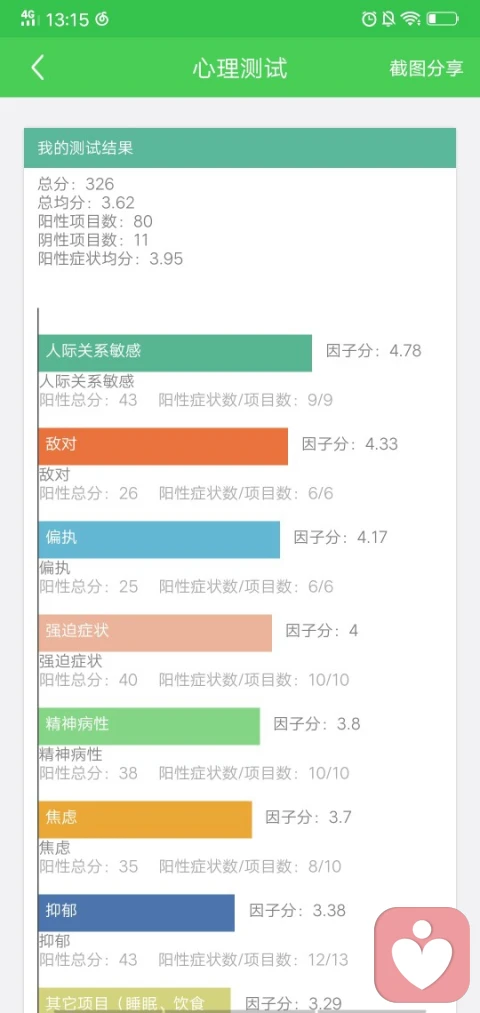Image resolution: width=480 pixels, height=1013 pixels.
Task: Tap the muted bell status icon
Action: pyautogui.click(x=388, y=19)
